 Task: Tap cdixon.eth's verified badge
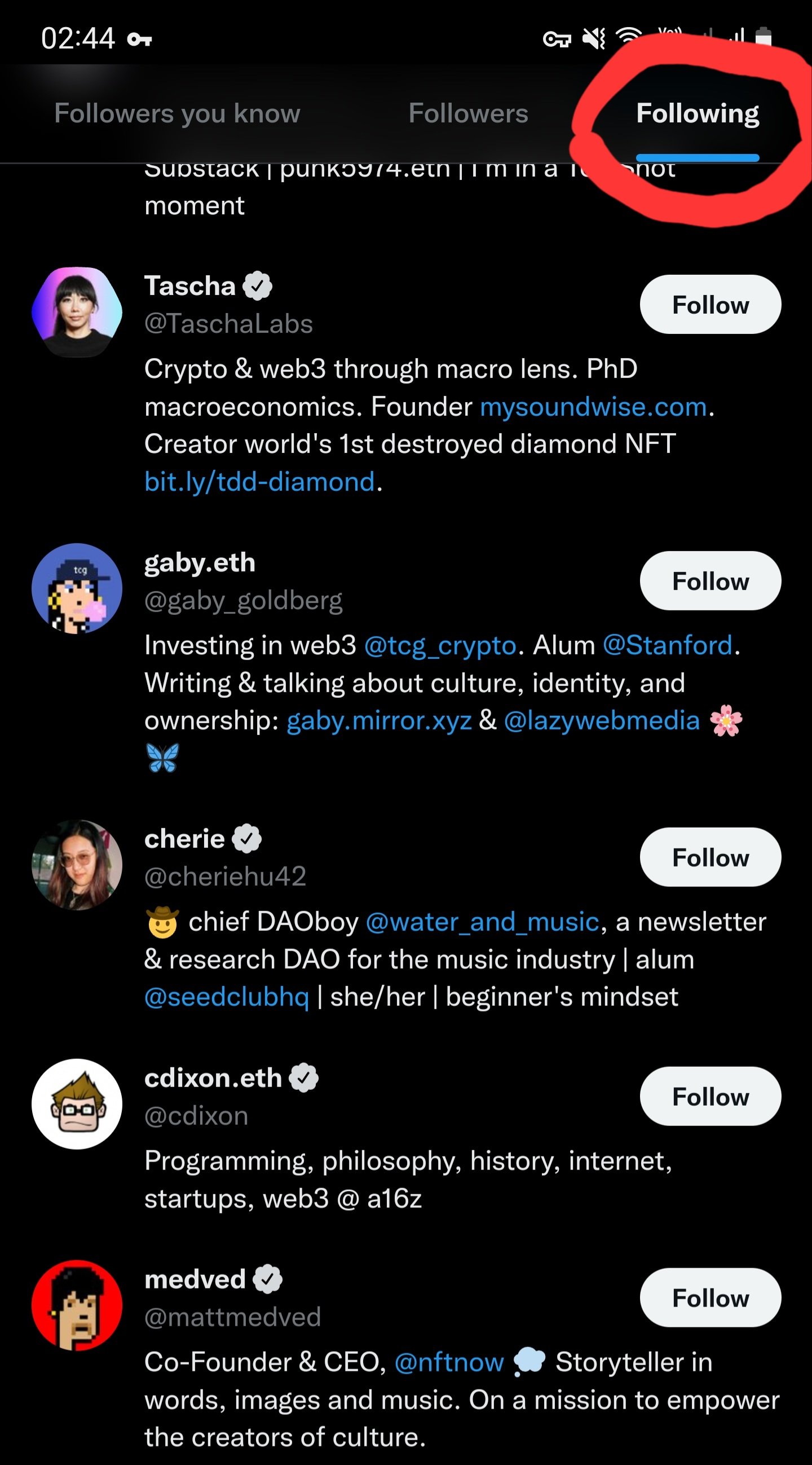[304, 1077]
